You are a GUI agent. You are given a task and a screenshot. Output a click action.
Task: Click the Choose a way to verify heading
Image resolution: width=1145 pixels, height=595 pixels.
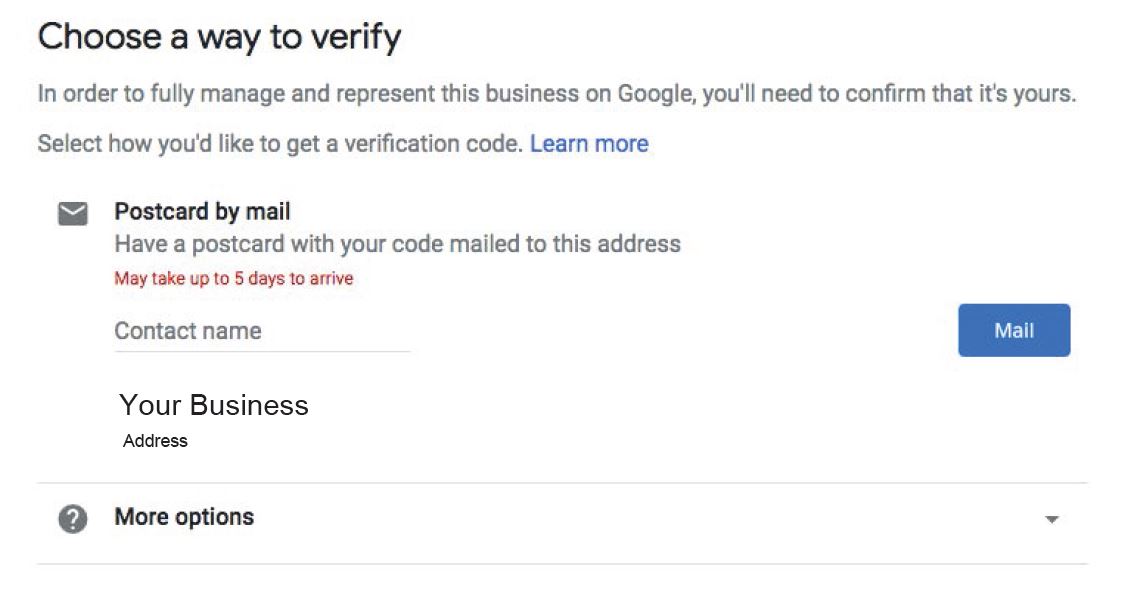(219, 37)
